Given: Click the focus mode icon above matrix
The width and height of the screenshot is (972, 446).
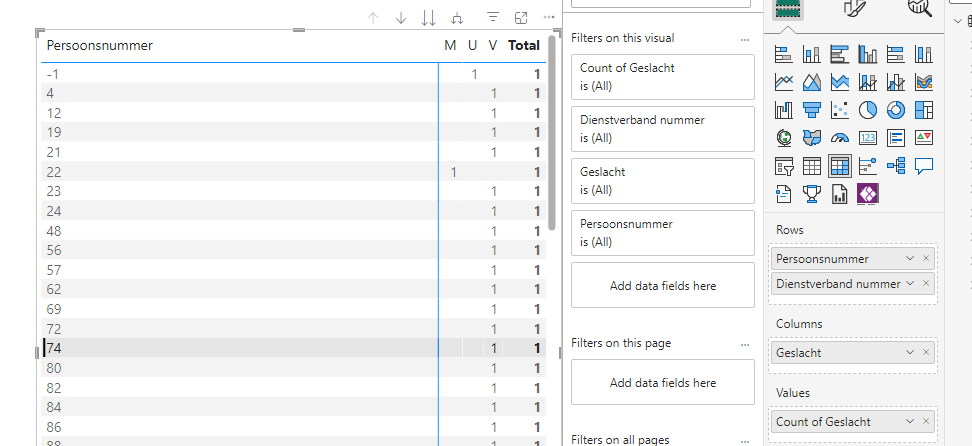Looking at the screenshot, I should [x=521, y=18].
